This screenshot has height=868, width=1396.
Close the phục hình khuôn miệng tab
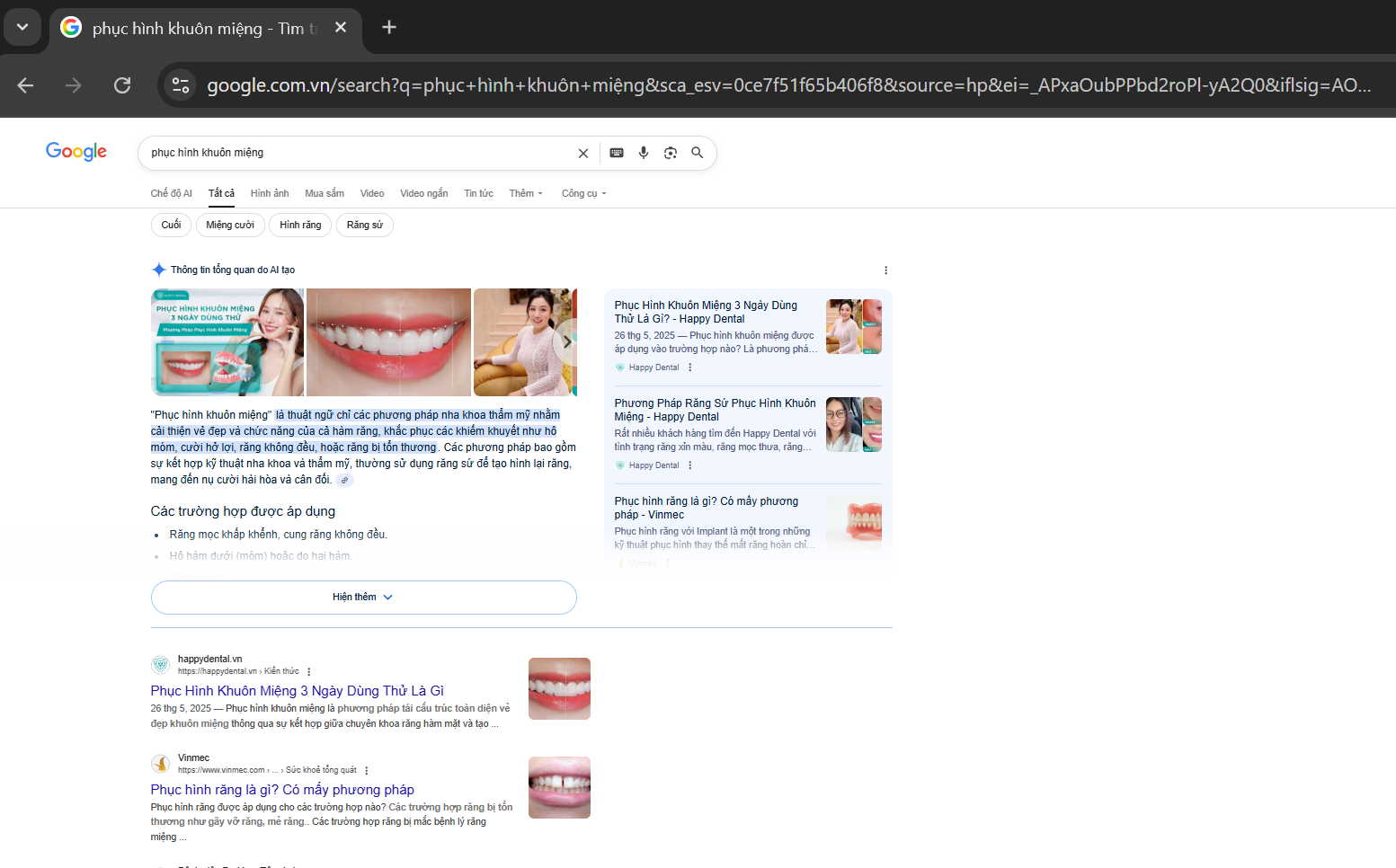pyautogui.click(x=341, y=28)
